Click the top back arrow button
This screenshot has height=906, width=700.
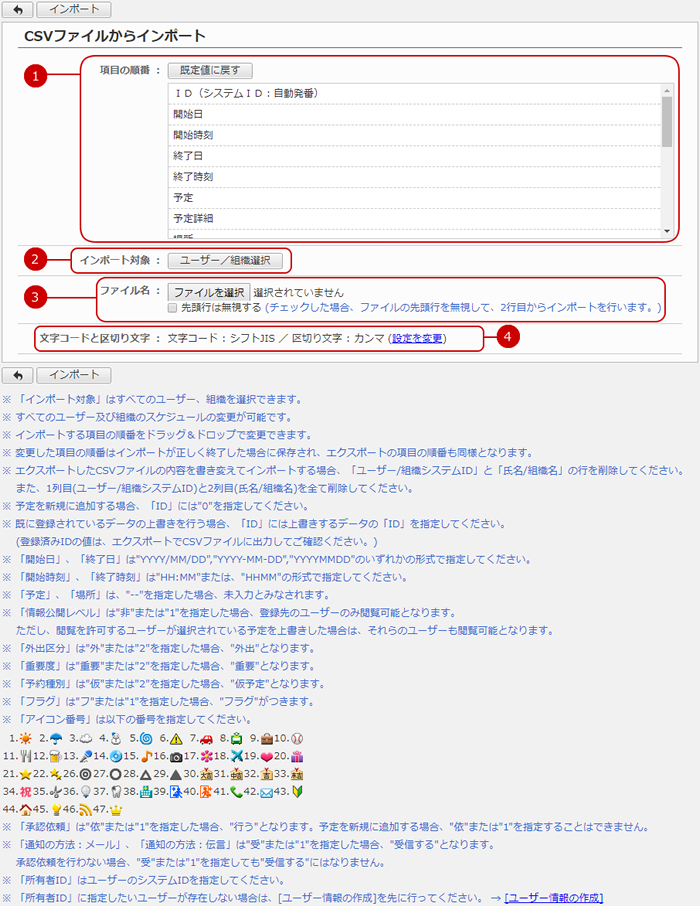[17, 9]
